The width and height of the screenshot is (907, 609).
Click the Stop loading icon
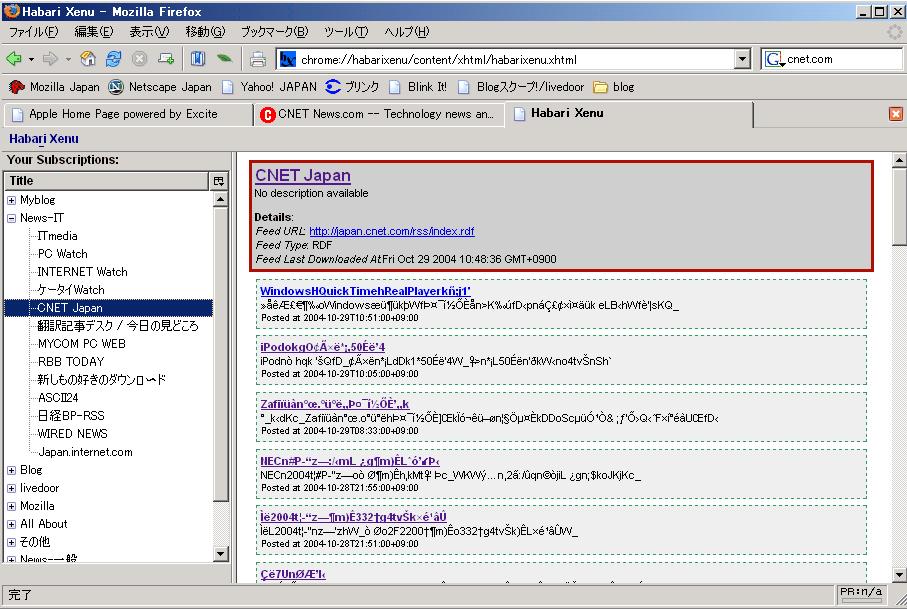[139, 58]
